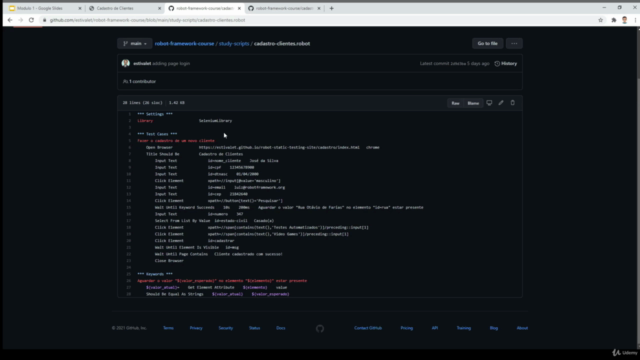Open a new browser tab

(x=331, y=8)
